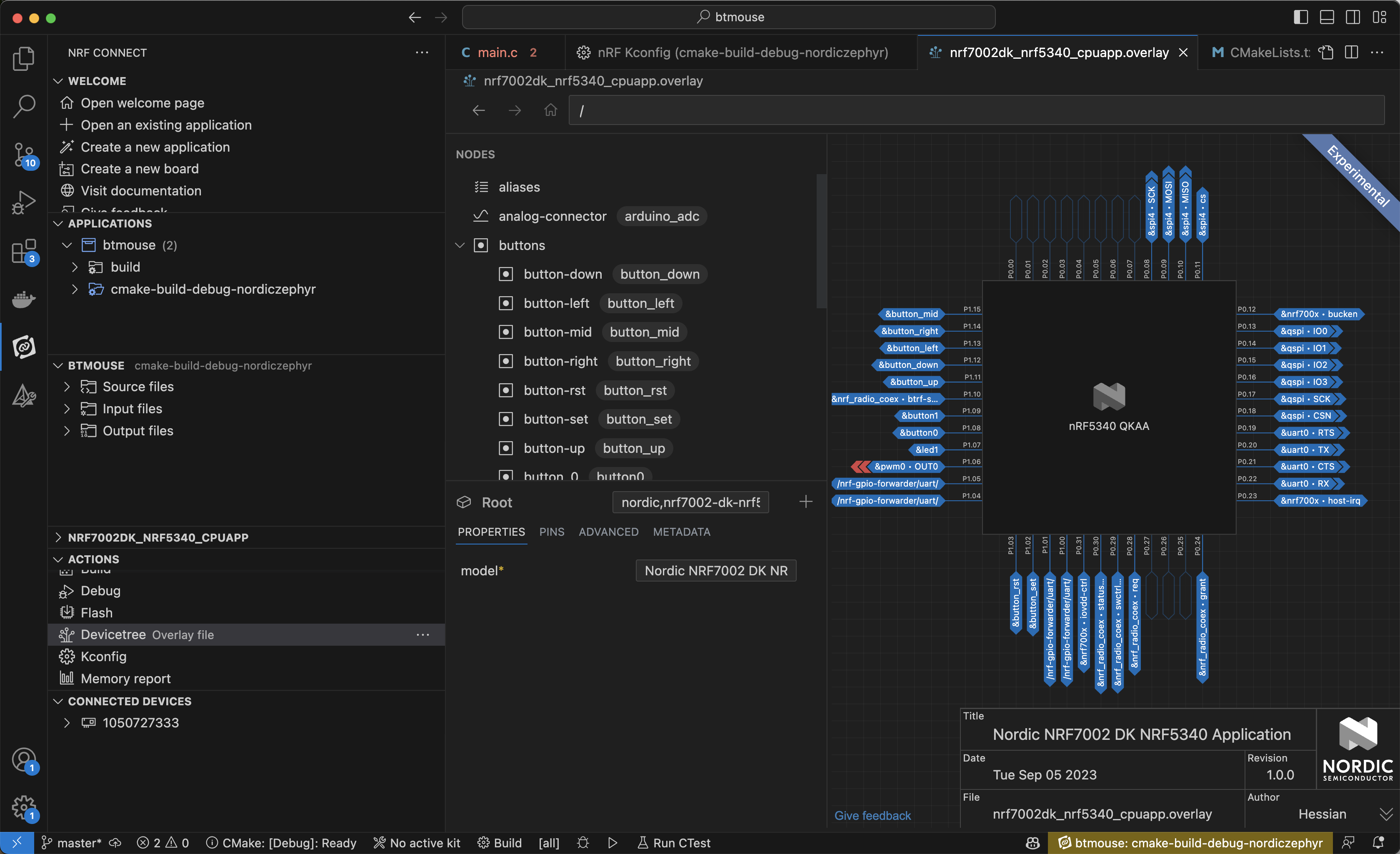Open the ADVANCED tab
This screenshot has width=1400, height=854.
(608, 532)
